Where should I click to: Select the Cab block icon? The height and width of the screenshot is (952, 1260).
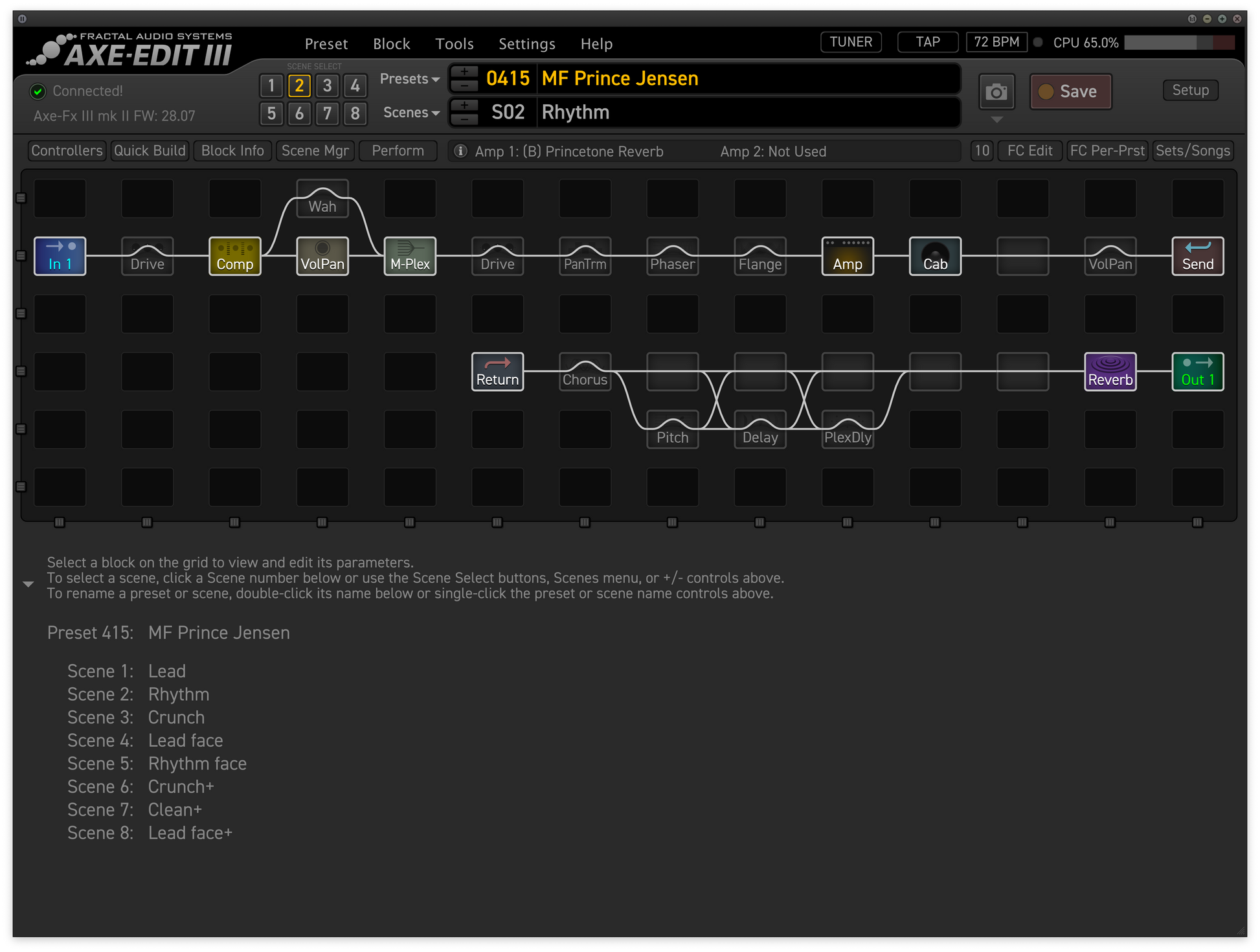click(934, 256)
